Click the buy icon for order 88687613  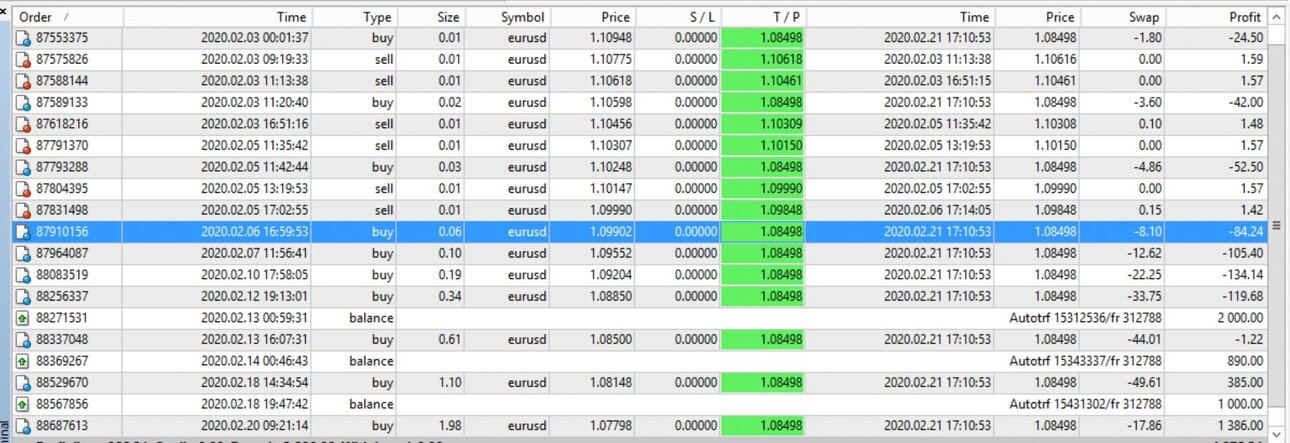pos(23,425)
